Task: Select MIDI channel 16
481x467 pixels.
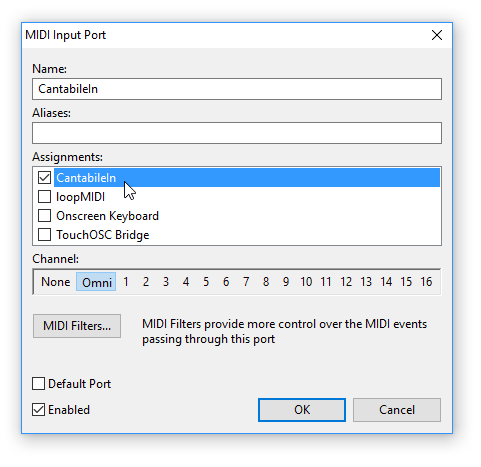Action: 426,282
